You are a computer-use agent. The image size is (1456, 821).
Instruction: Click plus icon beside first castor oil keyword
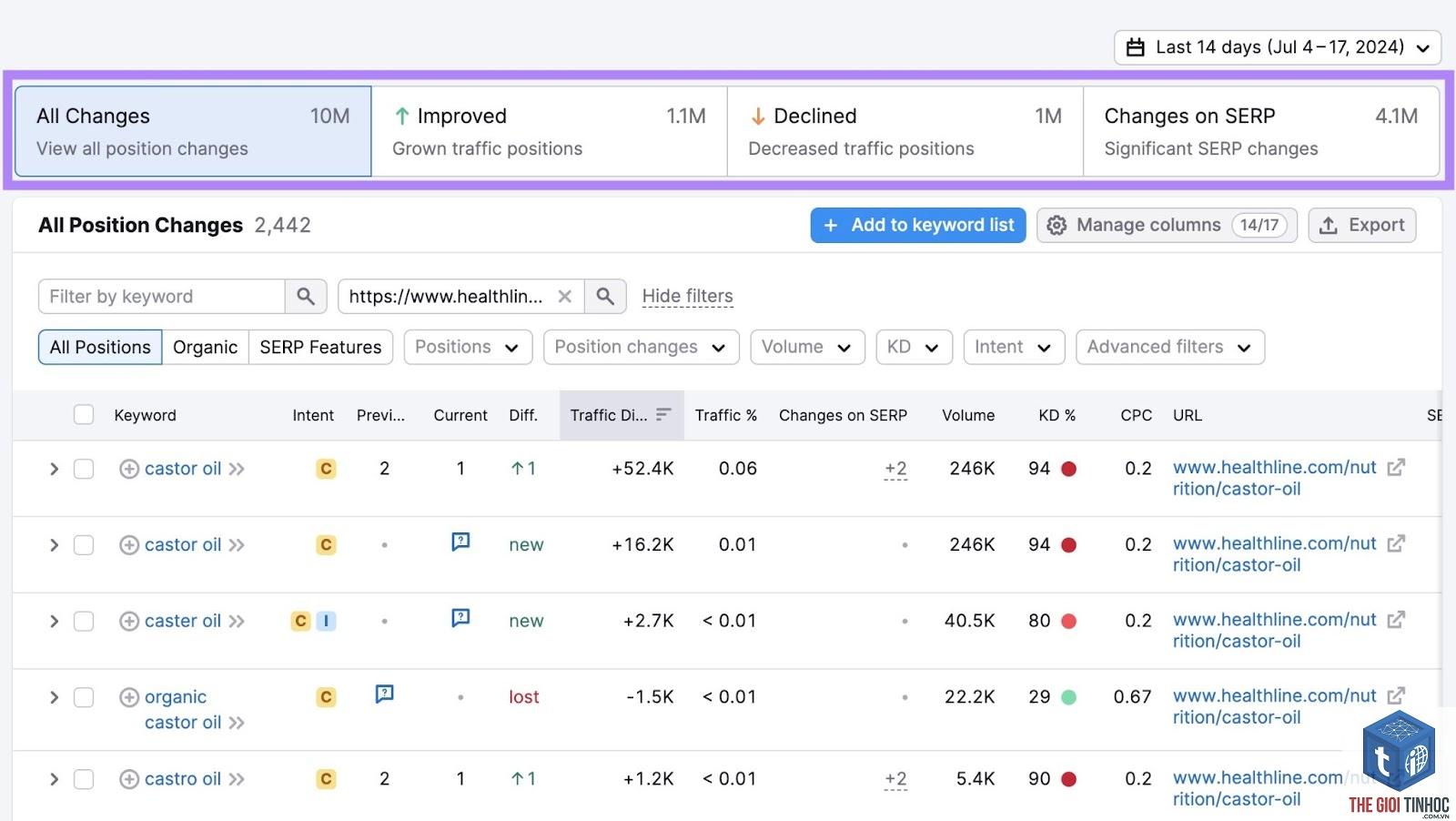[129, 469]
